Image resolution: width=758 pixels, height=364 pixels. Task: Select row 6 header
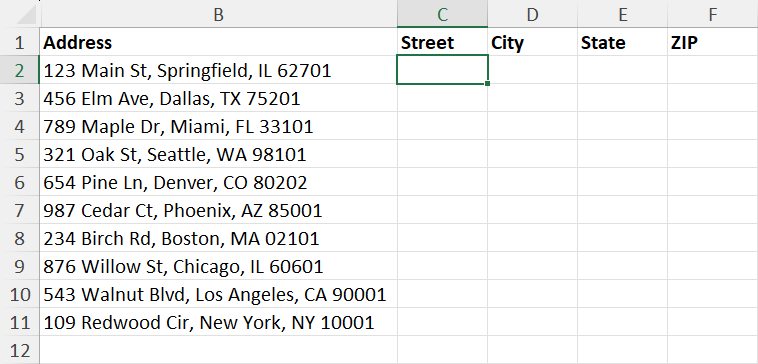[x=19, y=183]
